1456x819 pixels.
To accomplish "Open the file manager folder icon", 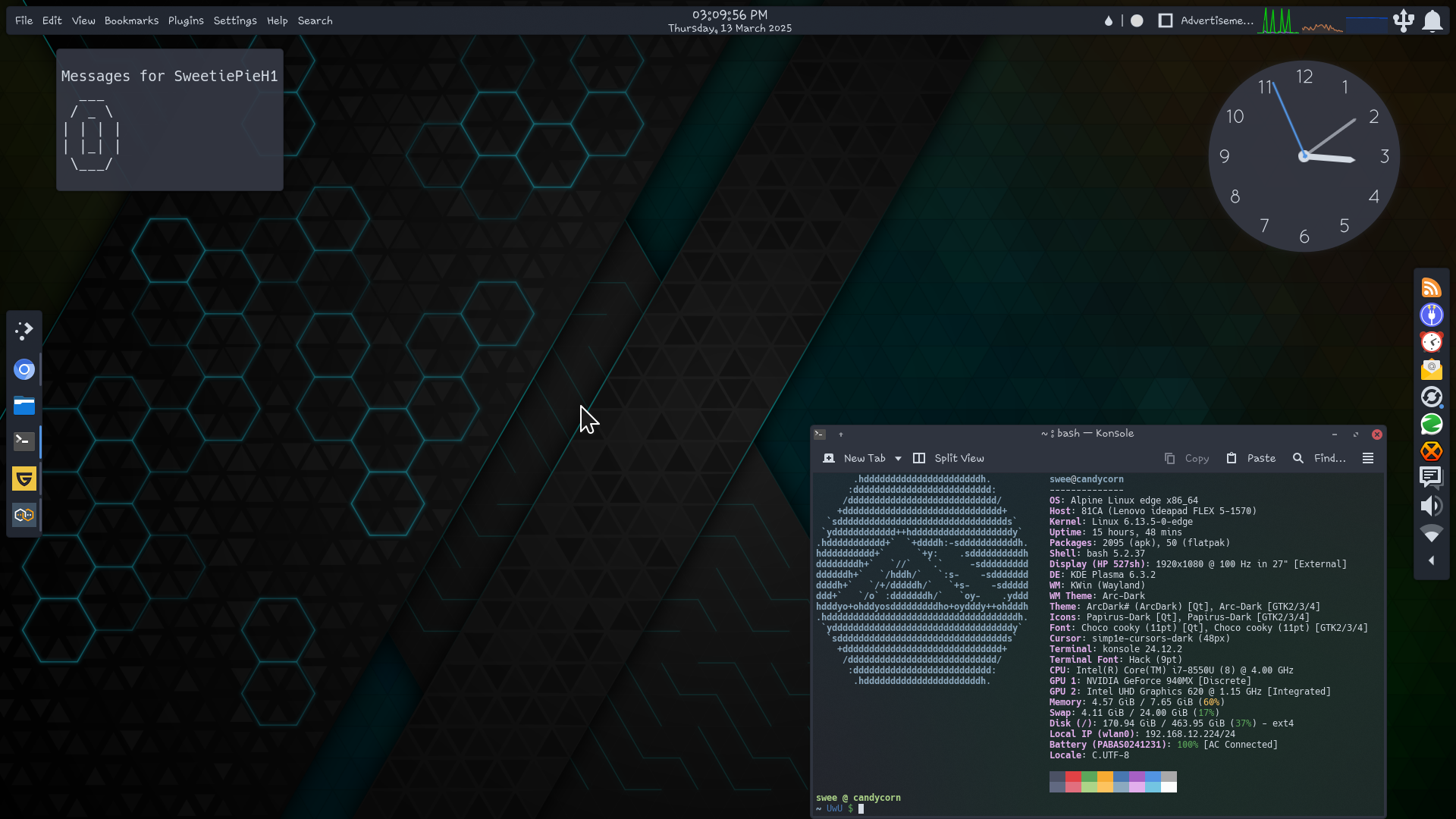I will [x=24, y=406].
